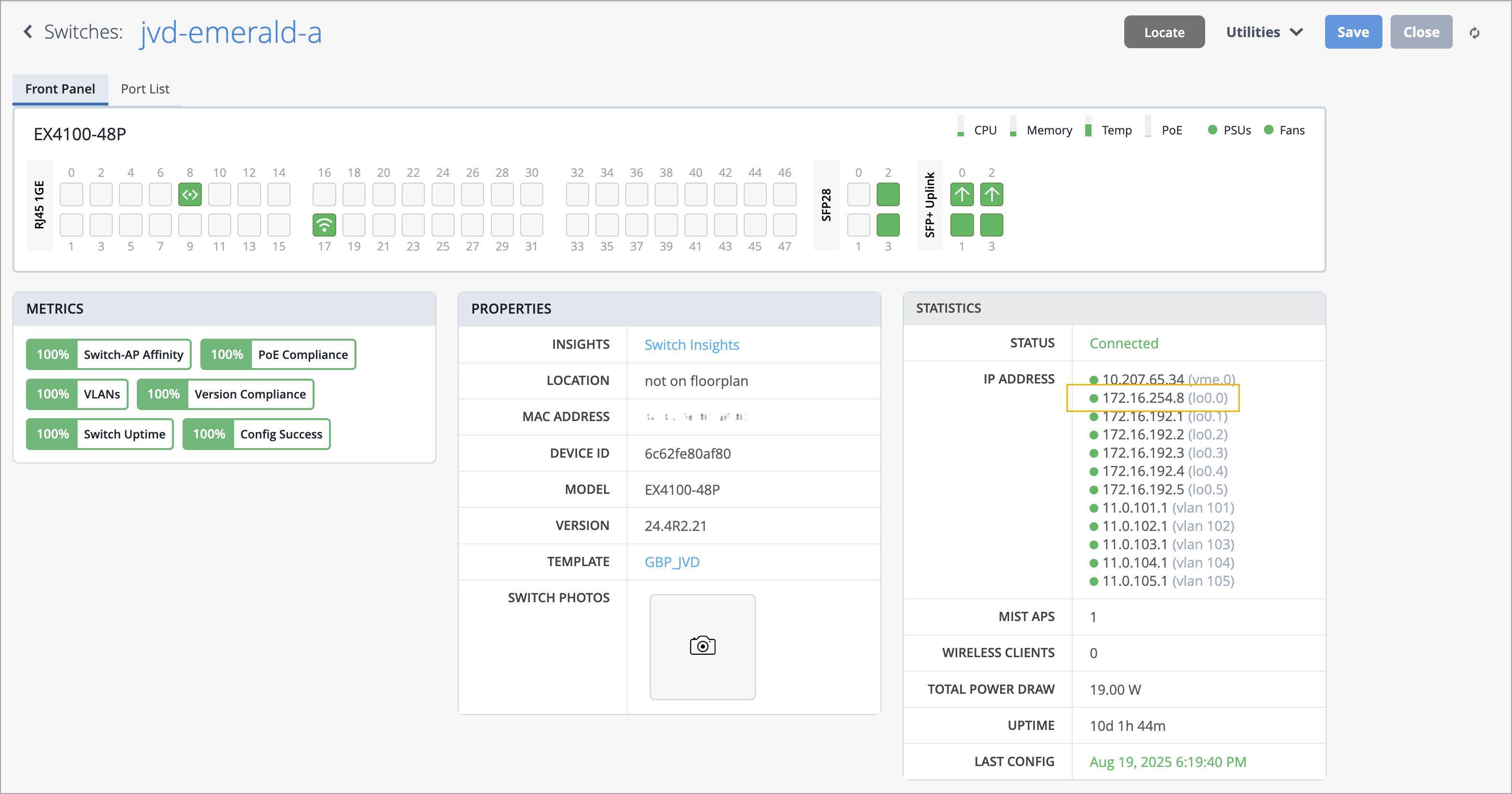Open the Utilities dropdown menu
Viewport: 1512px width, 794px height.
(1264, 32)
